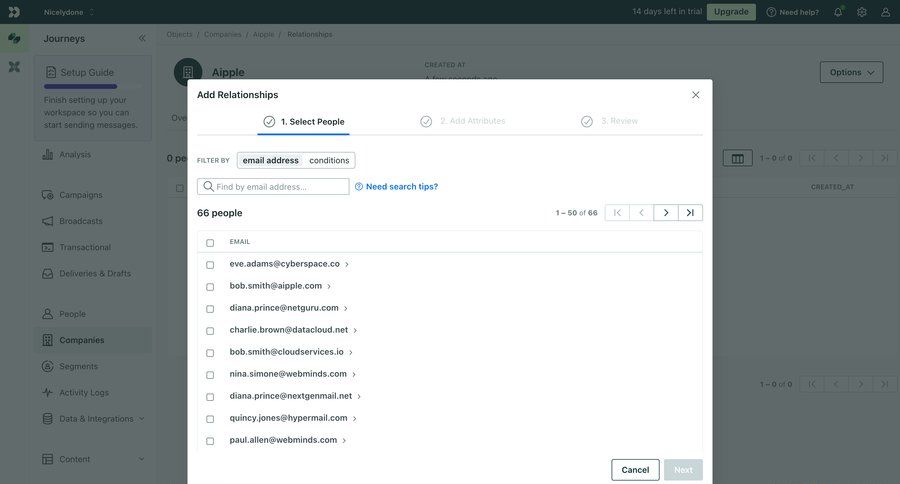Screen dimensions: 900x484
Task: Collapse the Journeys sidebar
Action: point(142,38)
